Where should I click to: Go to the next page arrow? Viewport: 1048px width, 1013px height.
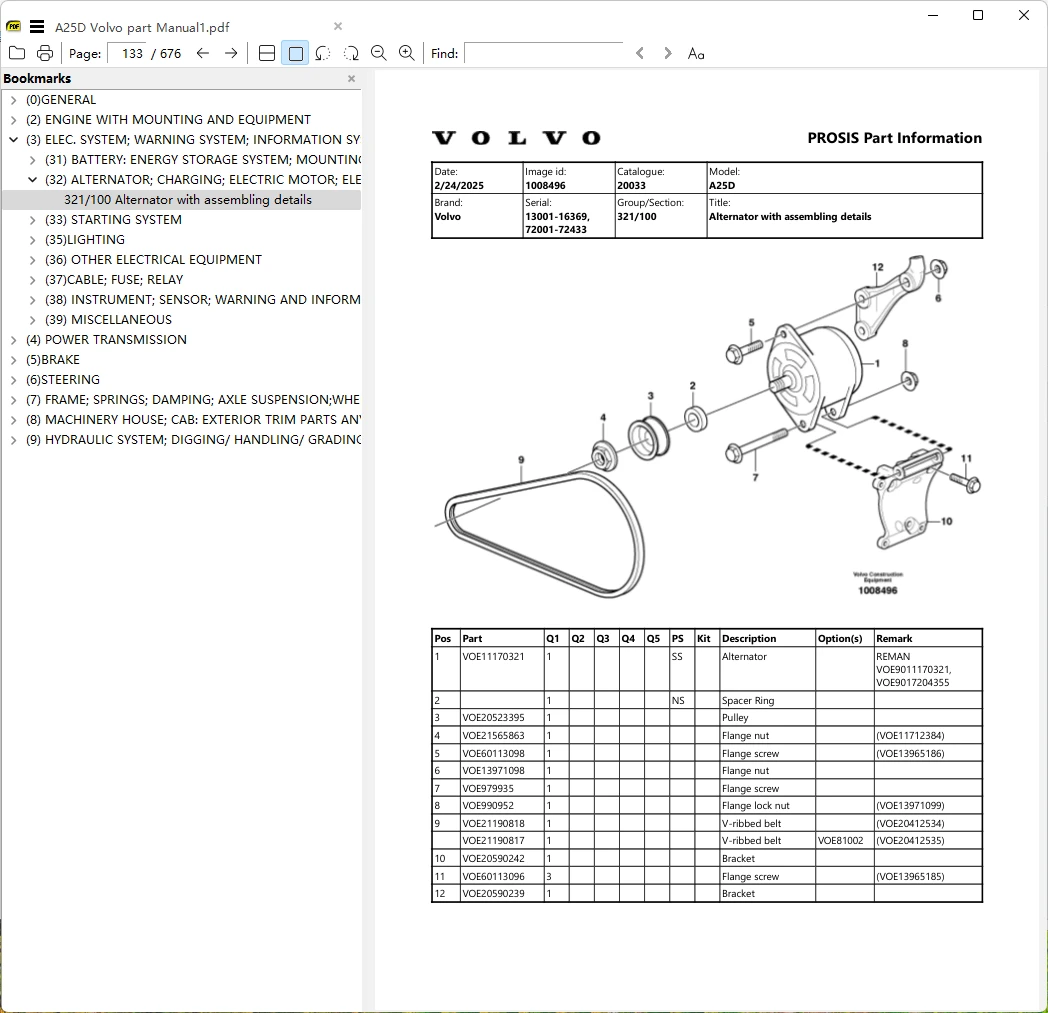click(x=231, y=53)
